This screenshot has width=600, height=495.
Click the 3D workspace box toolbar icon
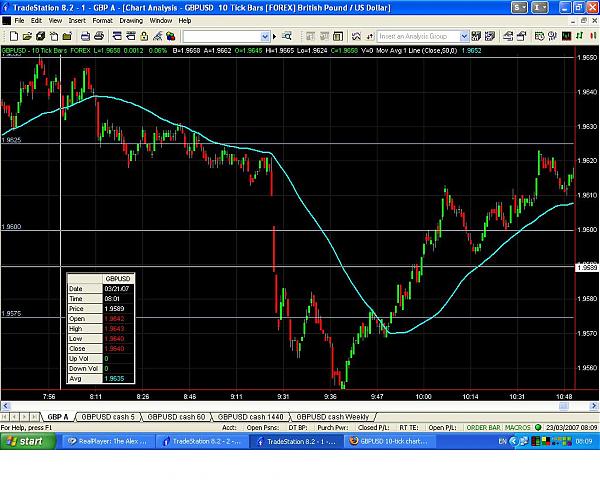[x=40, y=36]
